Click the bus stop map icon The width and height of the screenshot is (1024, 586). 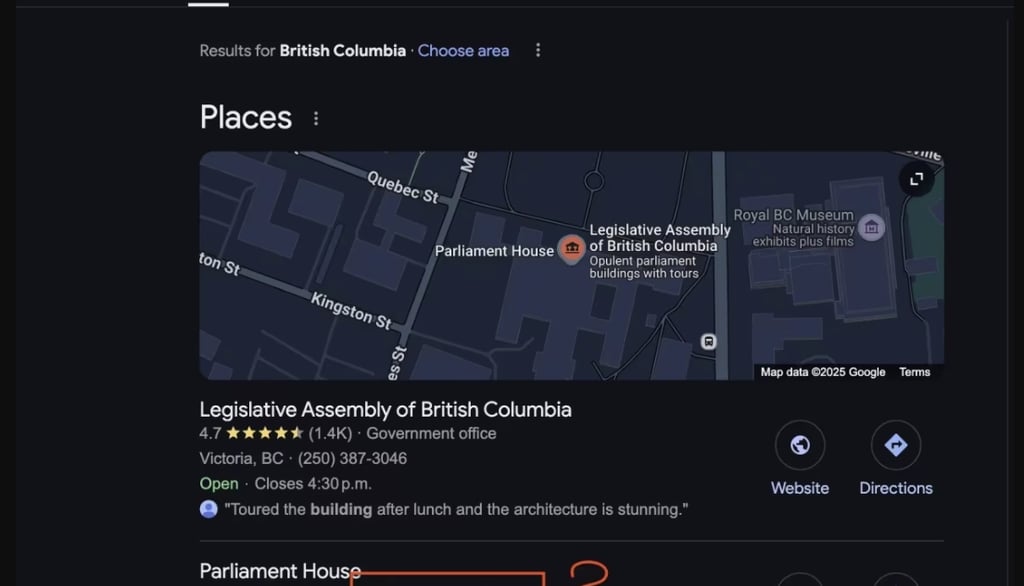click(x=709, y=342)
